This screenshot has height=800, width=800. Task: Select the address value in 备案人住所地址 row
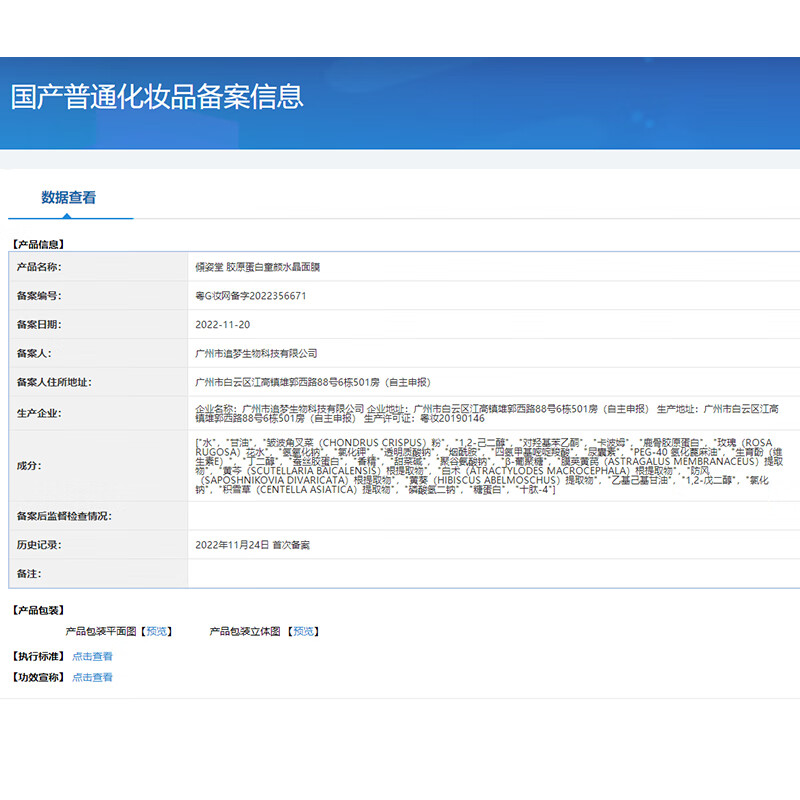coord(313,382)
